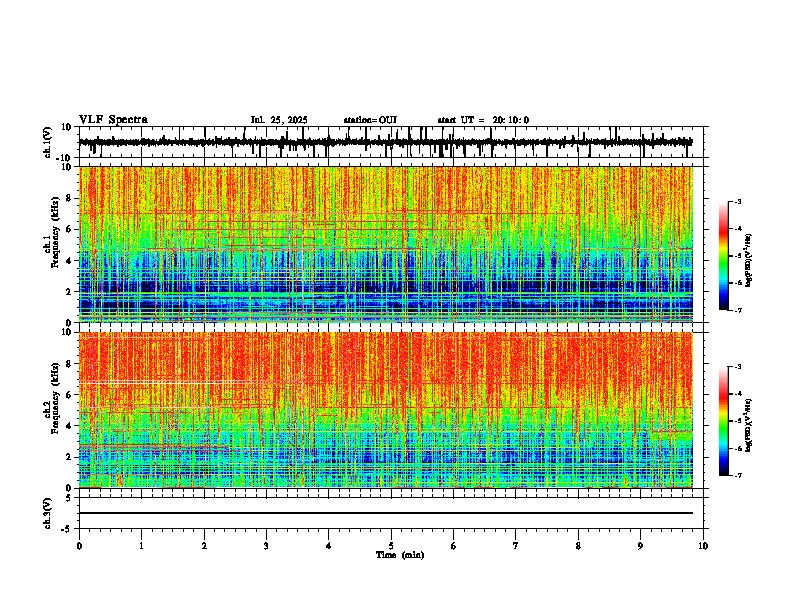Screen dimensions: 792x612
Task: Click the "6" kHz tick on ch.2 frequency axis
Action: [70, 395]
